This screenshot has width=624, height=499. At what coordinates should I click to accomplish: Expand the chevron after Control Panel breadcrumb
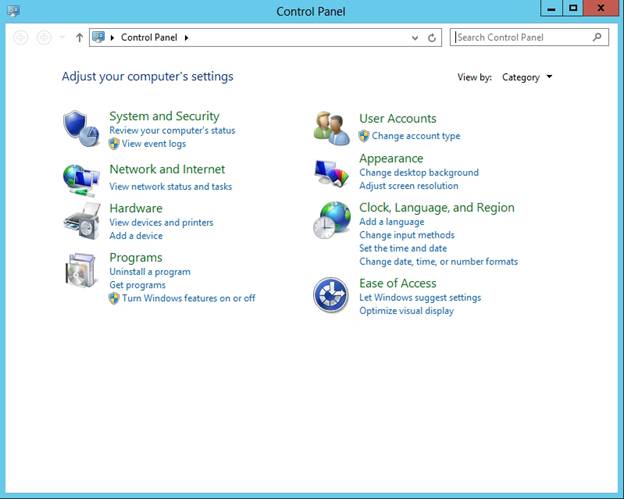(x=186, y=38)
